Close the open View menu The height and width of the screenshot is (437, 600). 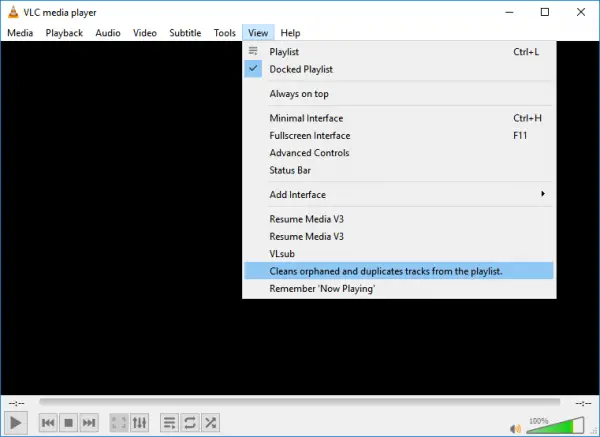pyautogui.click(x=258, y=33)
